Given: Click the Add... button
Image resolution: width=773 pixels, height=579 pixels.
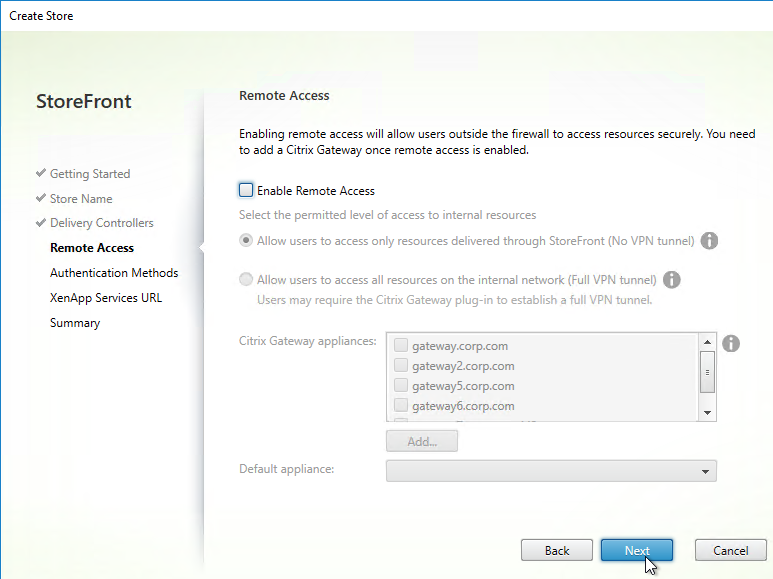Looking at the screenshot, I should click(422, 441).
